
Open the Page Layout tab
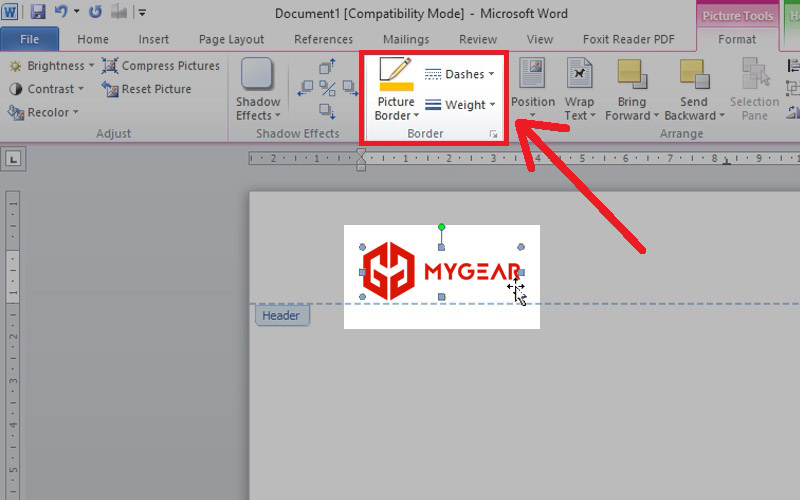pyautogui.click(x=231, y=40)
